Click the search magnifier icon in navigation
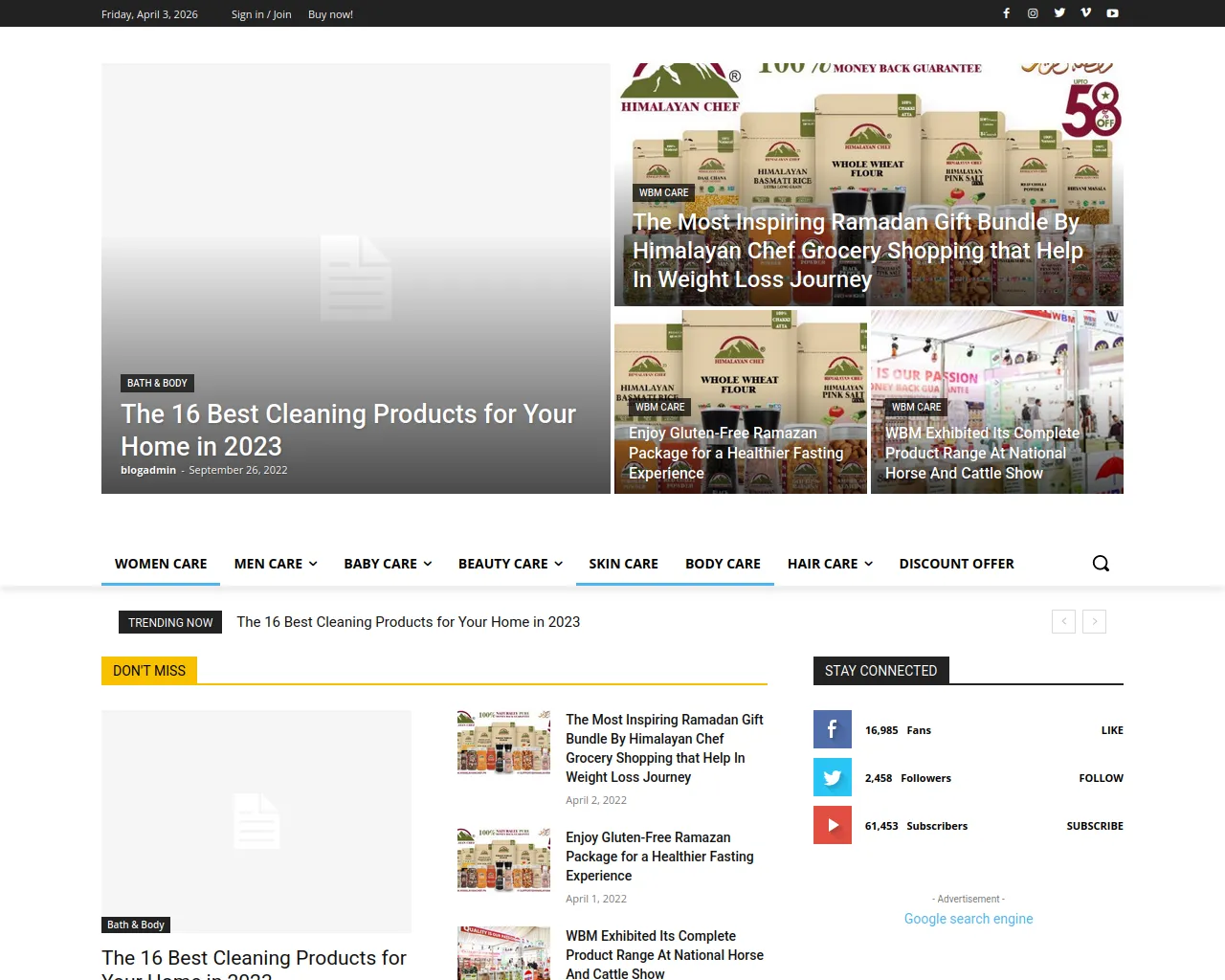 tap(1101, 564)
